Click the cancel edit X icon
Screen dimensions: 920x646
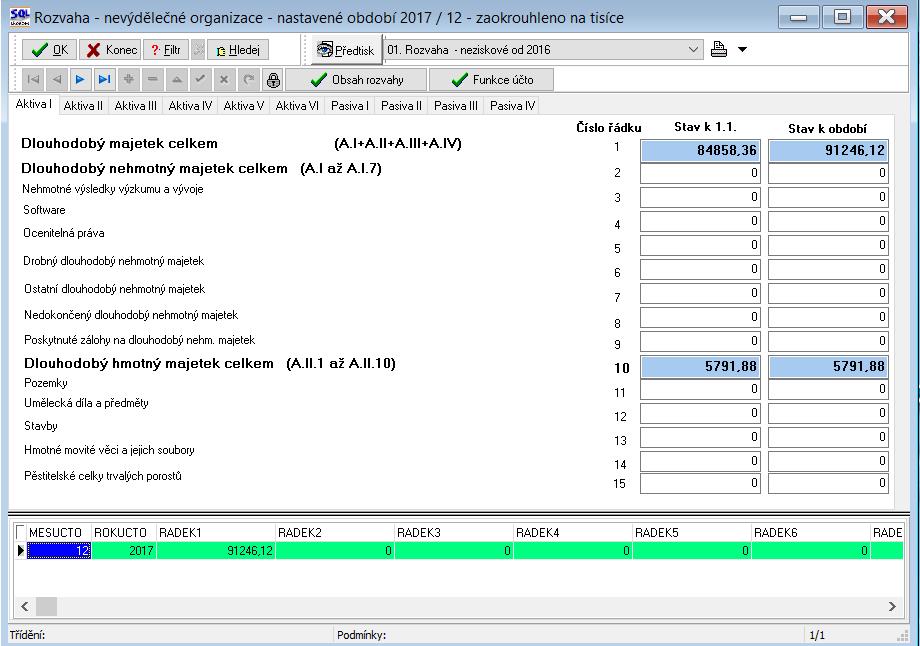click(224, 80)
